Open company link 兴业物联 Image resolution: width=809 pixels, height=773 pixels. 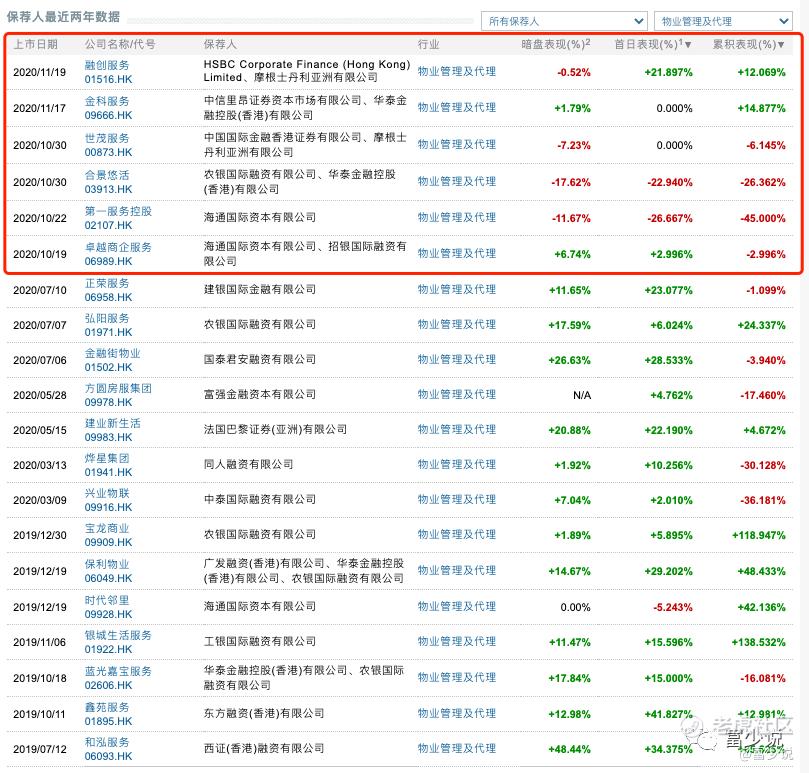pyautogui.click(x=107, y=493)
